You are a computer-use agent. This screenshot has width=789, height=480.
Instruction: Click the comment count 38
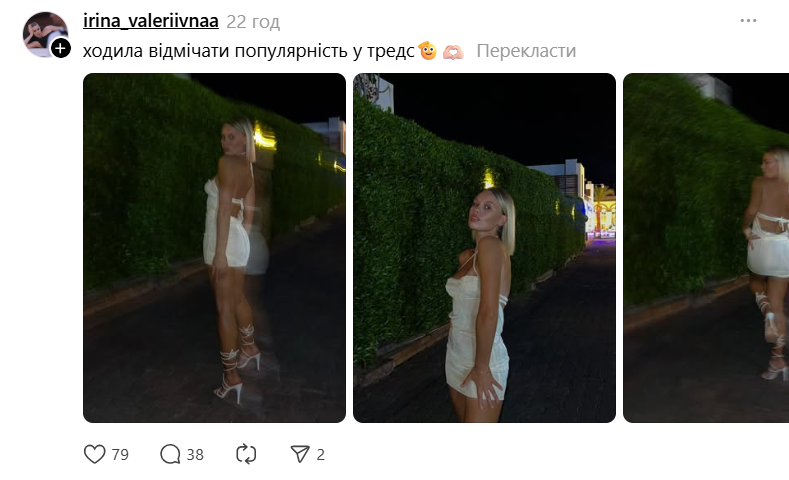(195, 455)
